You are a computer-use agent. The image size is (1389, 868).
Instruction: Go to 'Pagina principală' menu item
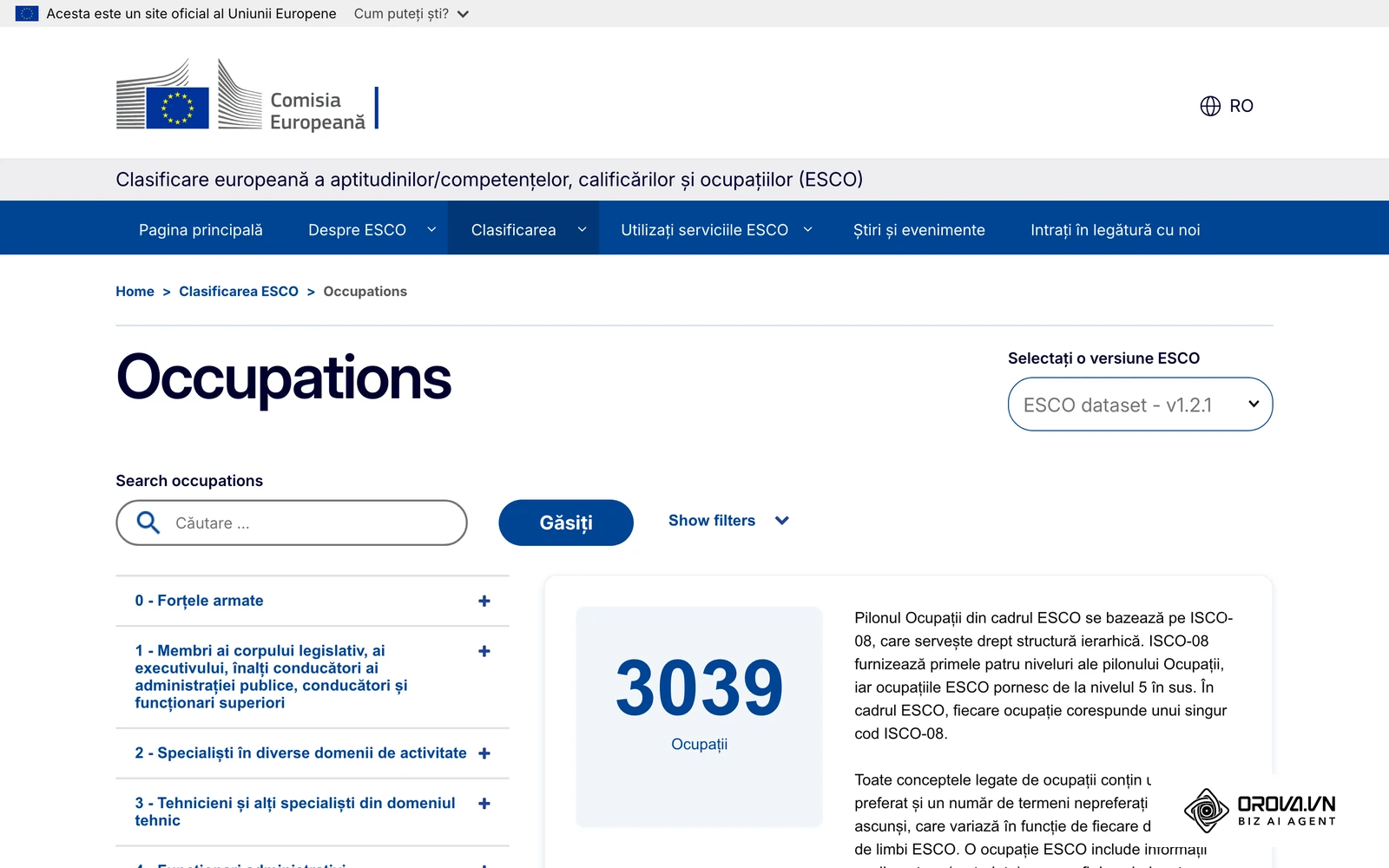pos(201,230)
